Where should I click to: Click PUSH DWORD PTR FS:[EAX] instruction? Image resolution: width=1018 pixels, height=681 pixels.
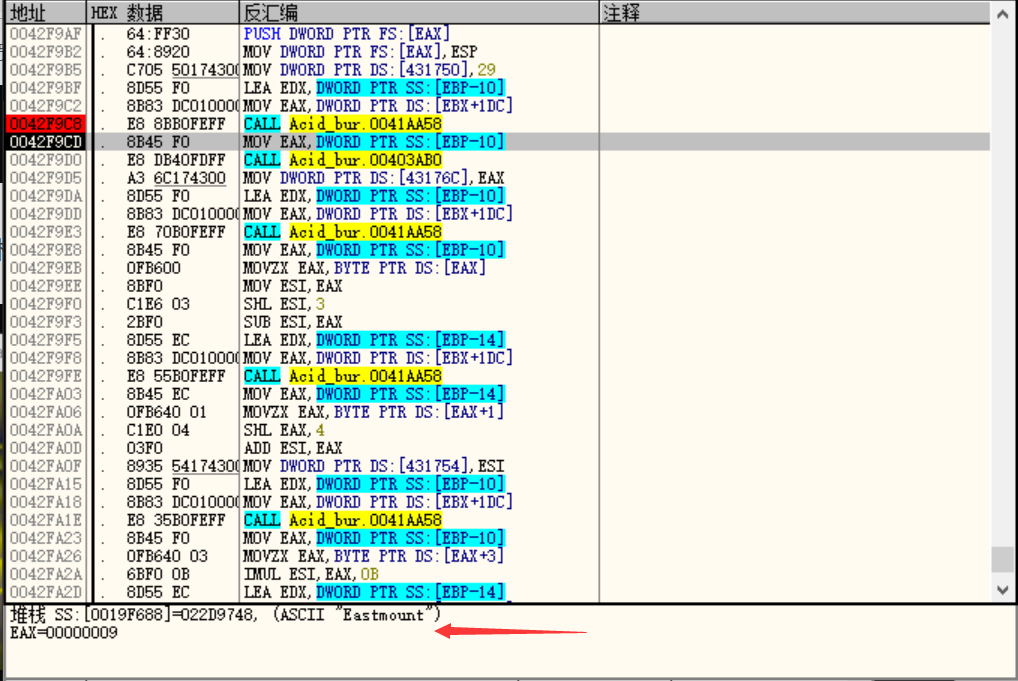point(346,34)
